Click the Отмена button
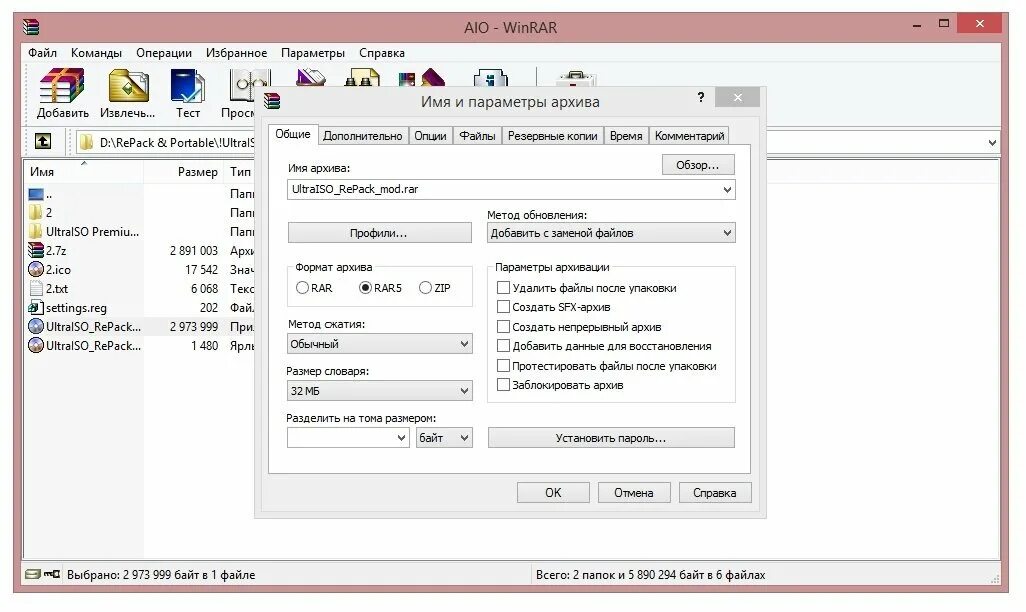 click(633, 492)
